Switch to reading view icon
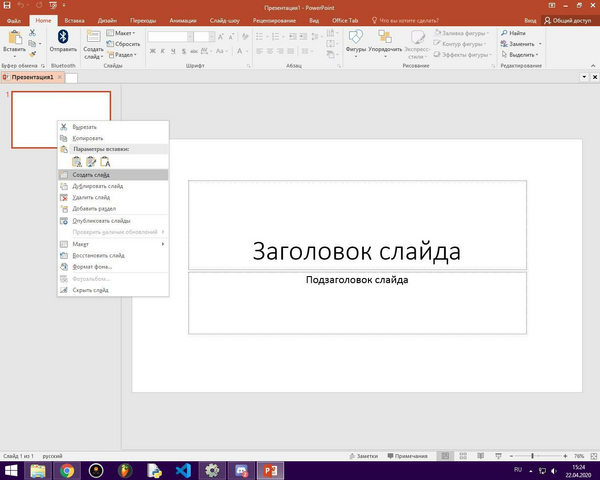Viewport: 600px width, 480px height. pyautogui.click(x=481, y=456)
